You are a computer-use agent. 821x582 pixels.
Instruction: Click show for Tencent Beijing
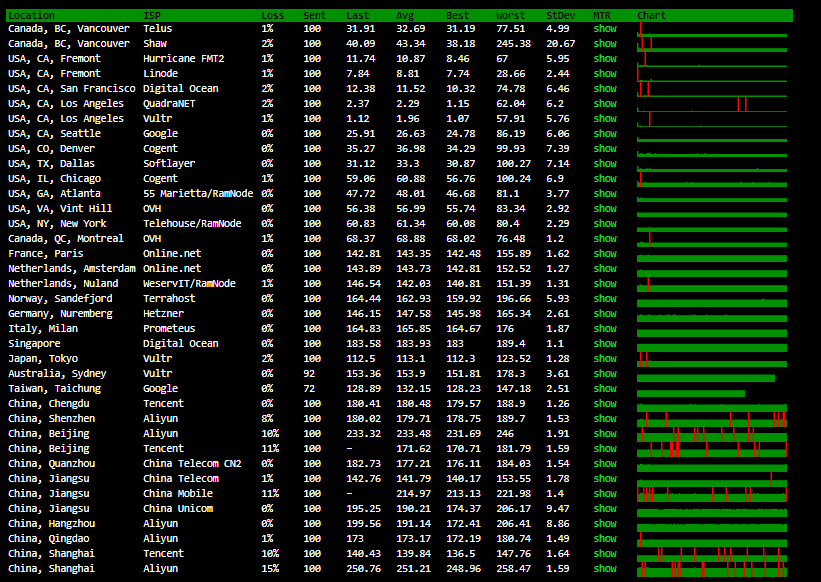tap(605, 449)
